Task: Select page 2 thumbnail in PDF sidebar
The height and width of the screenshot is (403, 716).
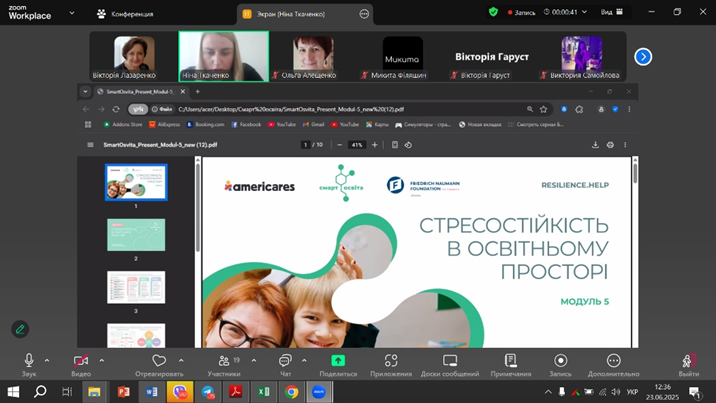Action: tap(136, 235)
